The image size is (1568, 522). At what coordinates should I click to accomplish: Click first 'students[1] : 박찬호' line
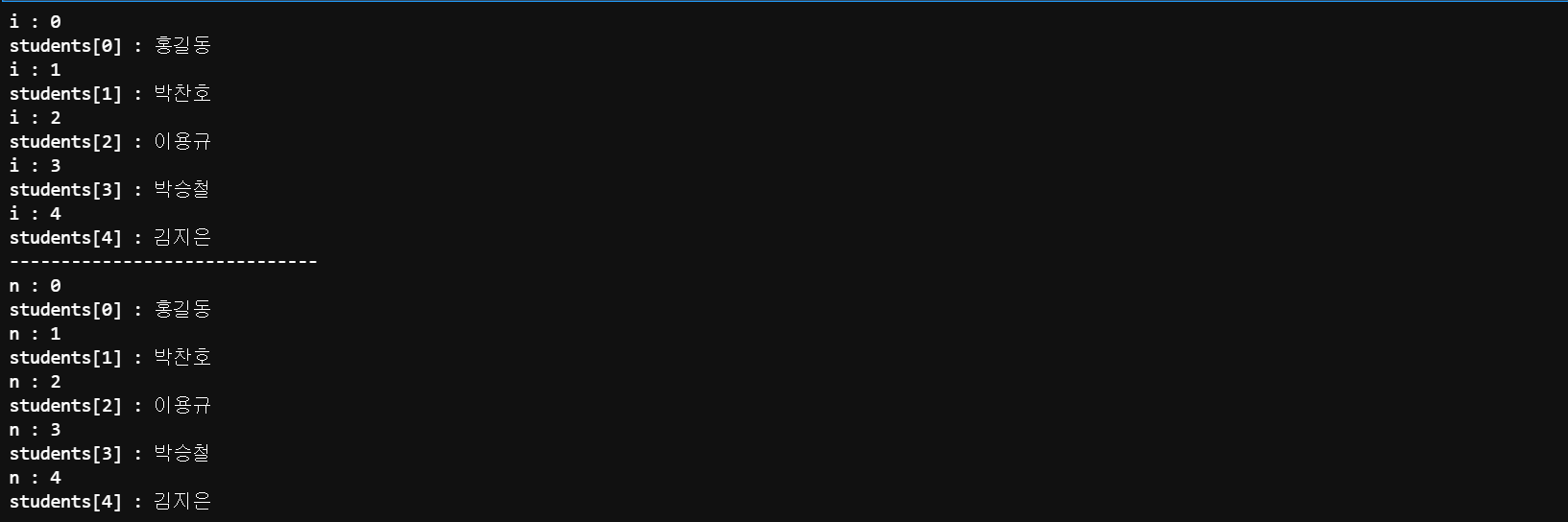[x=110, y=93]
